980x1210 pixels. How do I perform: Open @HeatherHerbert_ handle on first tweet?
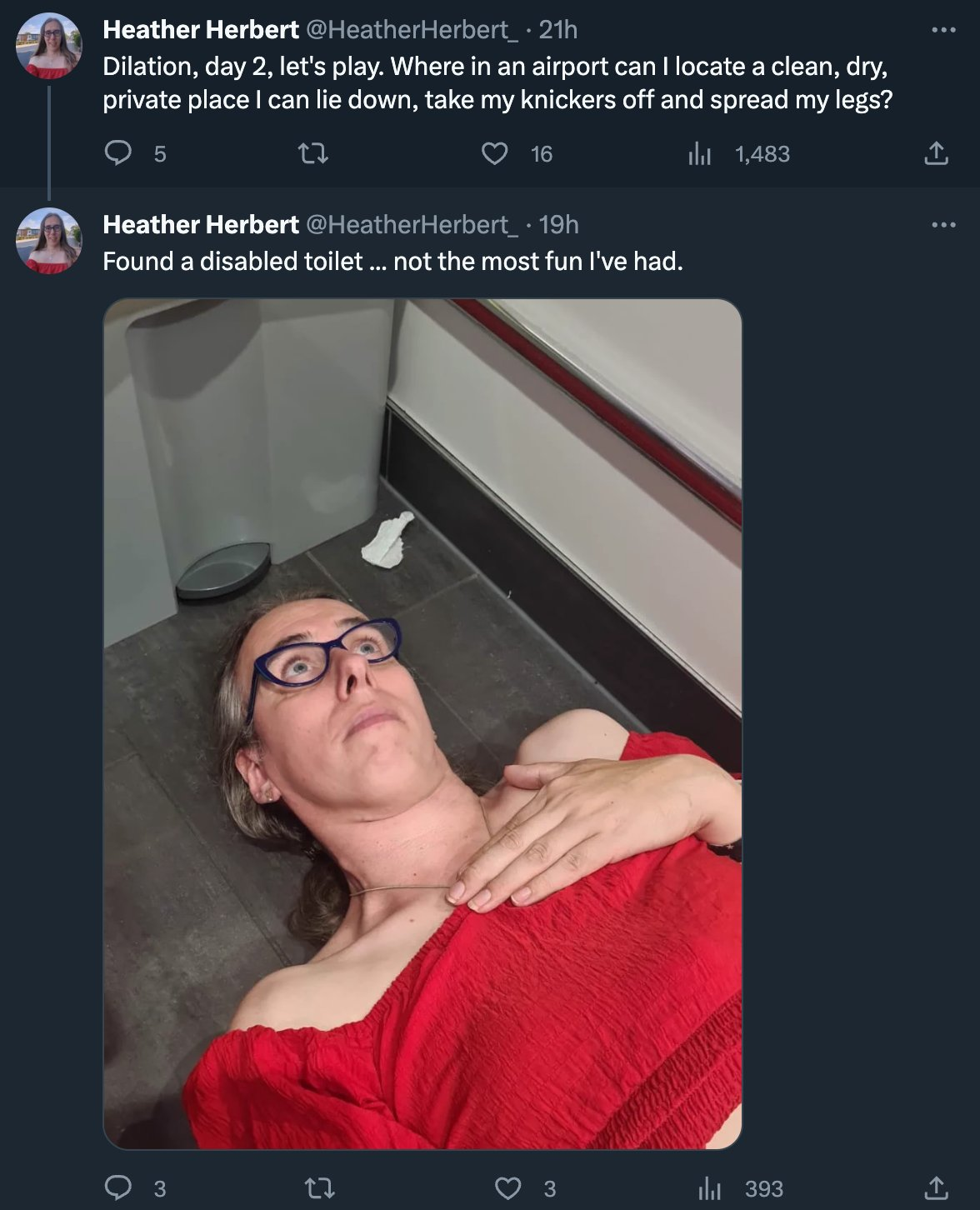412,30
